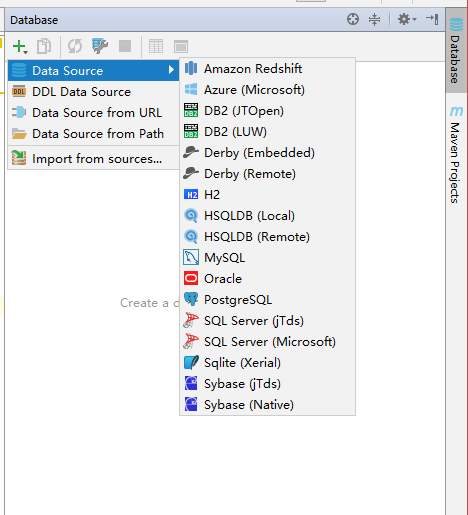Hide the Database panel with arrow icon
The image size is (468, 515).
432,19
